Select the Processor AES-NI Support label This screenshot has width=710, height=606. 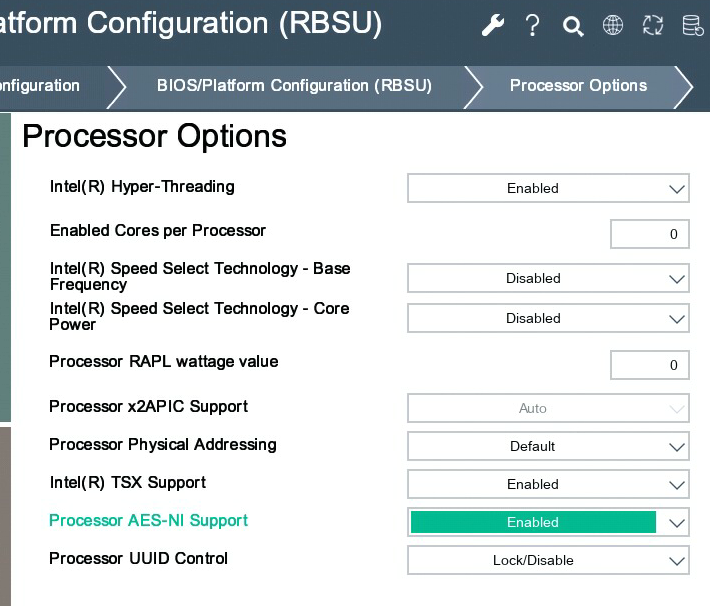pyautogui.click(x=148, y=521)
